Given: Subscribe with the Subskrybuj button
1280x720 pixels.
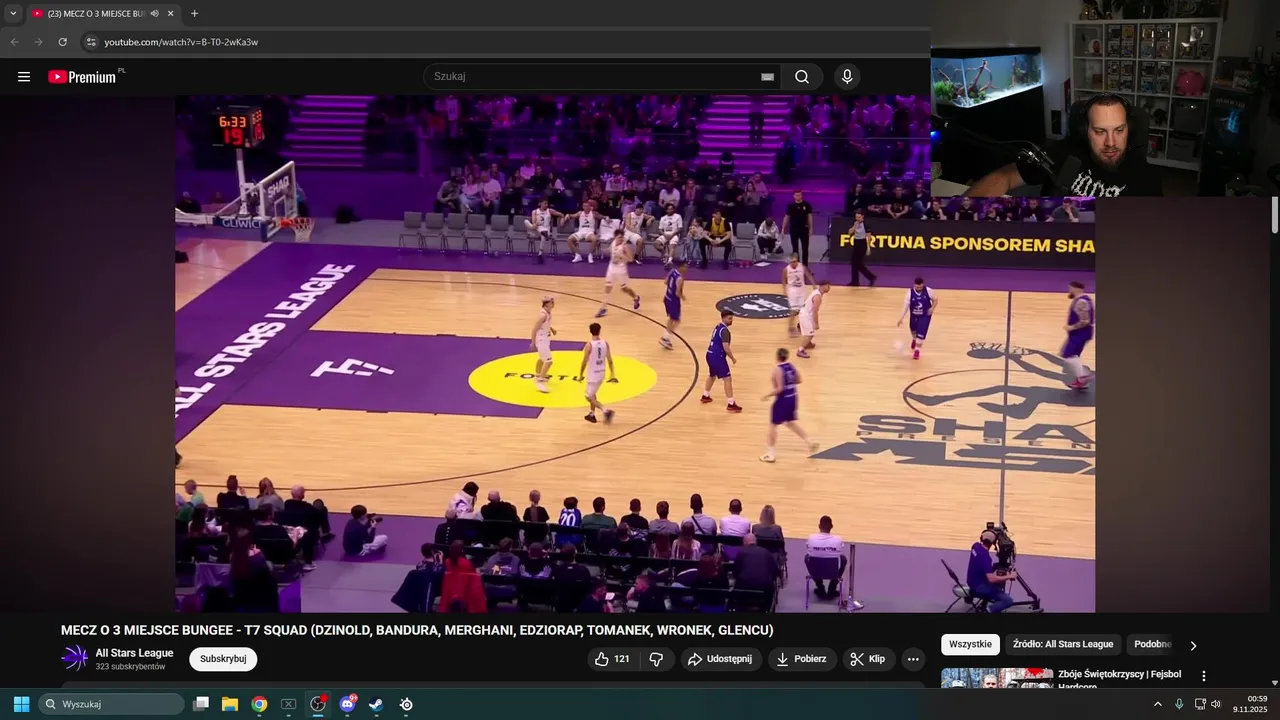Looking at the screenshot, I should tap(223, 659).
